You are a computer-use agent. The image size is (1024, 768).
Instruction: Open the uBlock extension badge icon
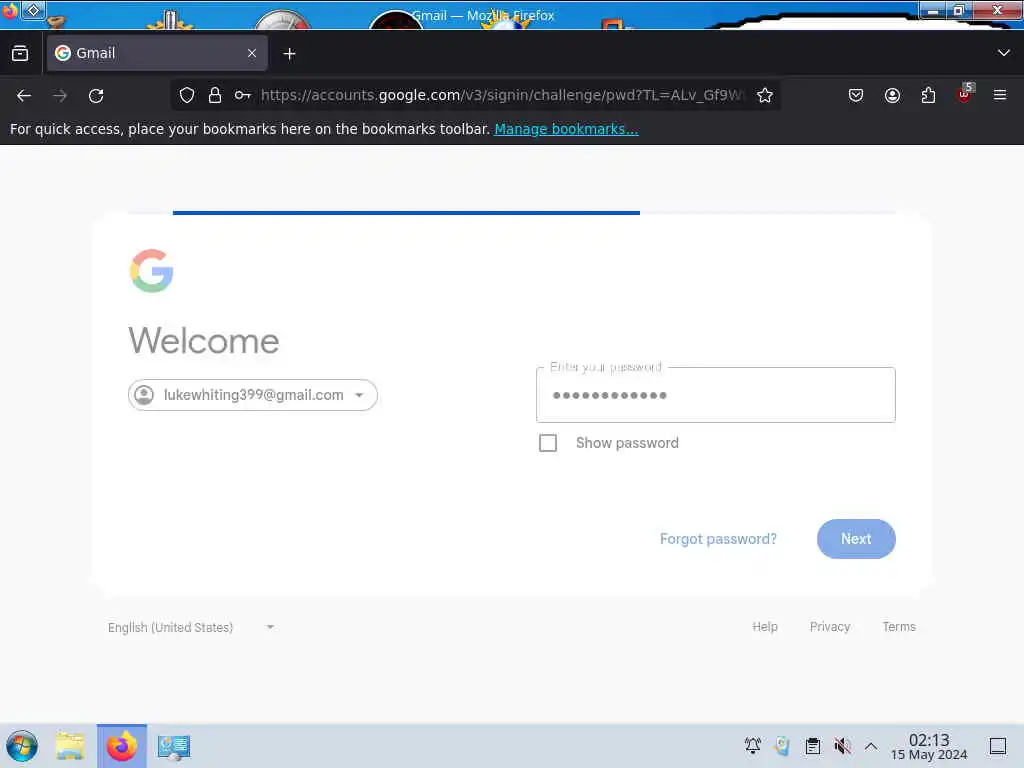coord(965,94)
